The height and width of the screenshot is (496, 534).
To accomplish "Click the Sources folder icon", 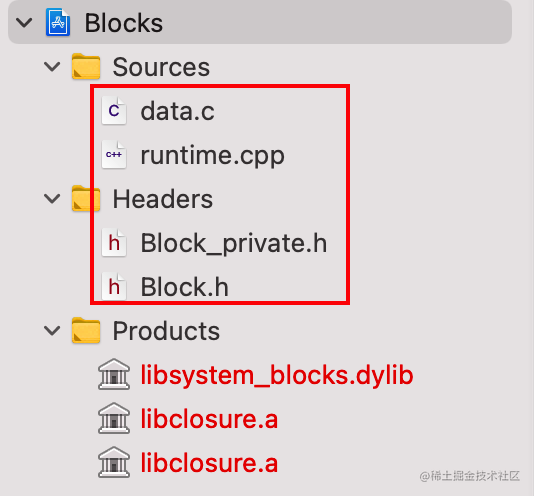I will (86, 66).
